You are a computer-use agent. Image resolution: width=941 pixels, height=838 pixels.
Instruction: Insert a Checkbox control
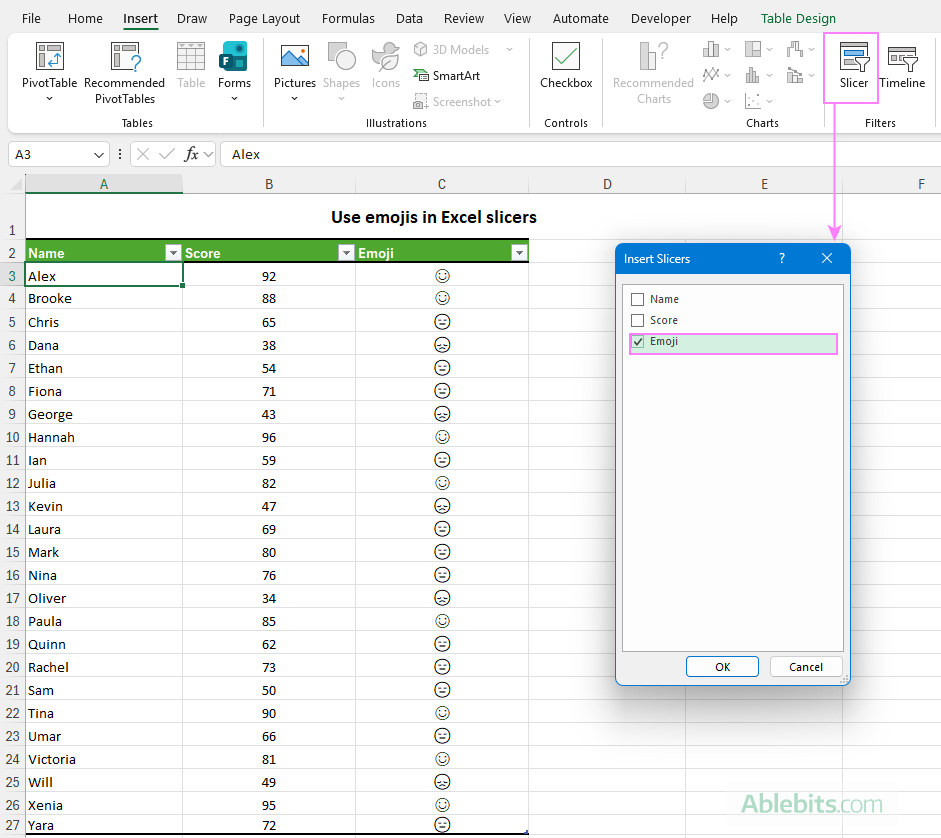tap(565, 60)
